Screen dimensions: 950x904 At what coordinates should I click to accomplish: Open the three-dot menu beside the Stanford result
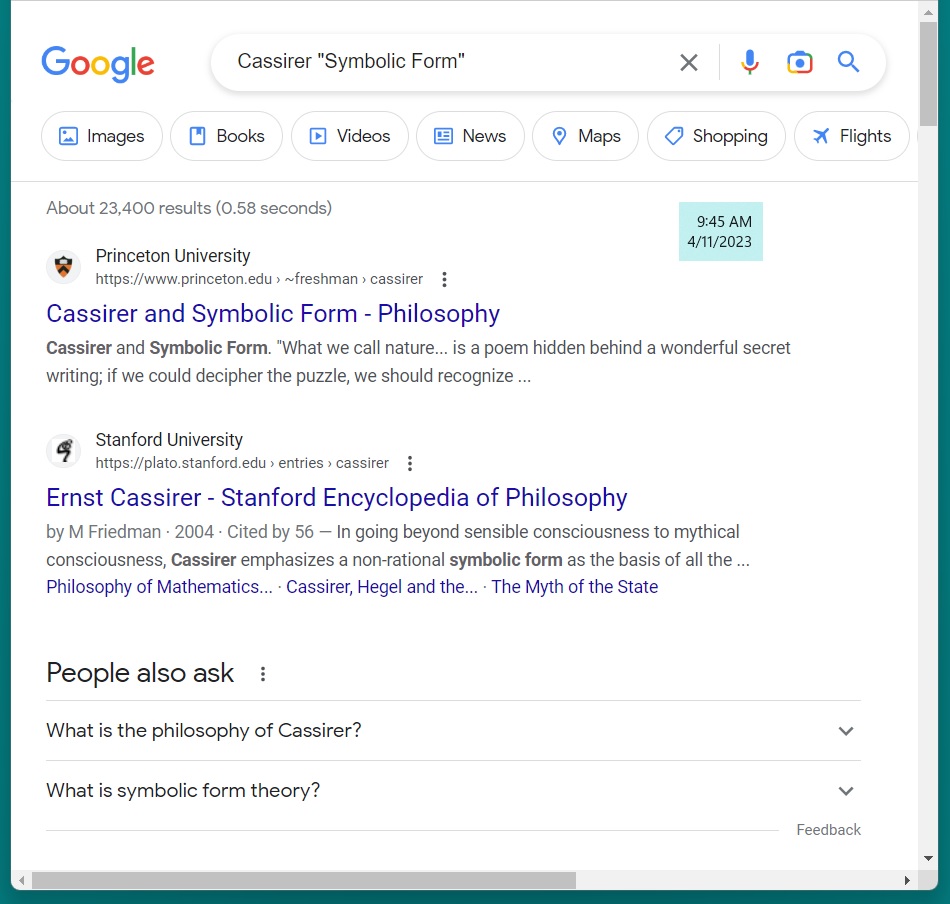[410, 463]
